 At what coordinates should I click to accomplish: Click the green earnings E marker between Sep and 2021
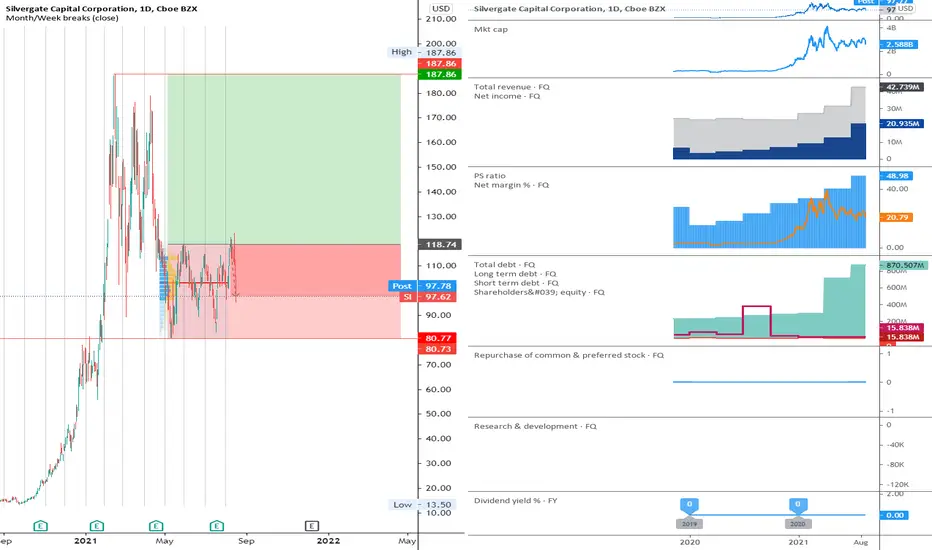tap(40, 526)
